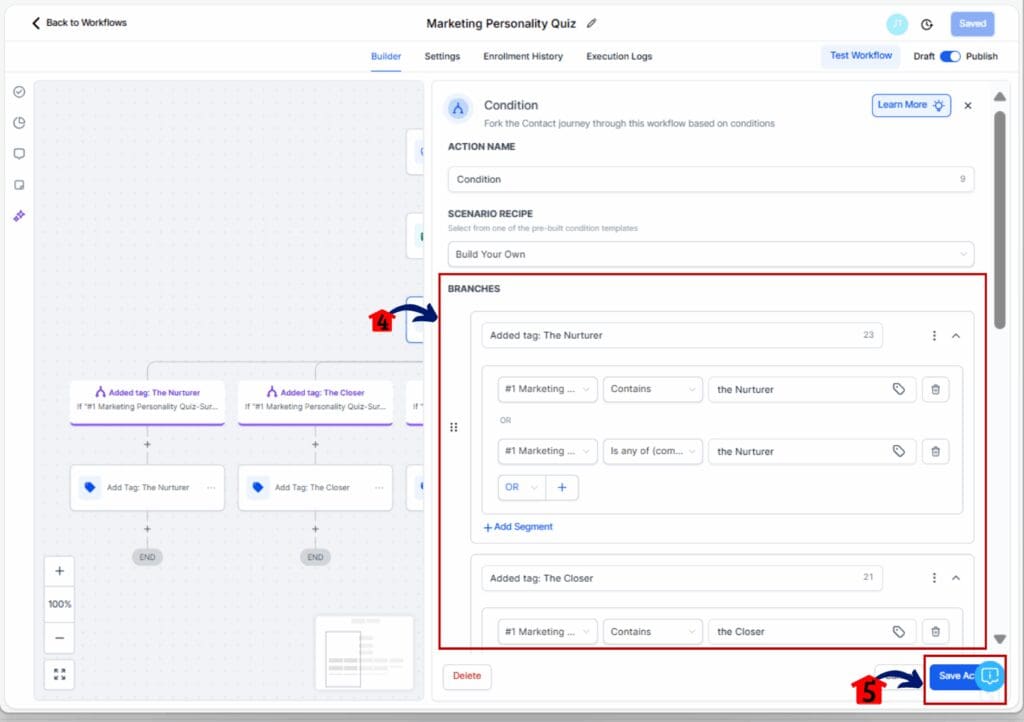Delete the Contains 'the Nurturer' condition row
1024x722 pixels.
tap(935, 390)
